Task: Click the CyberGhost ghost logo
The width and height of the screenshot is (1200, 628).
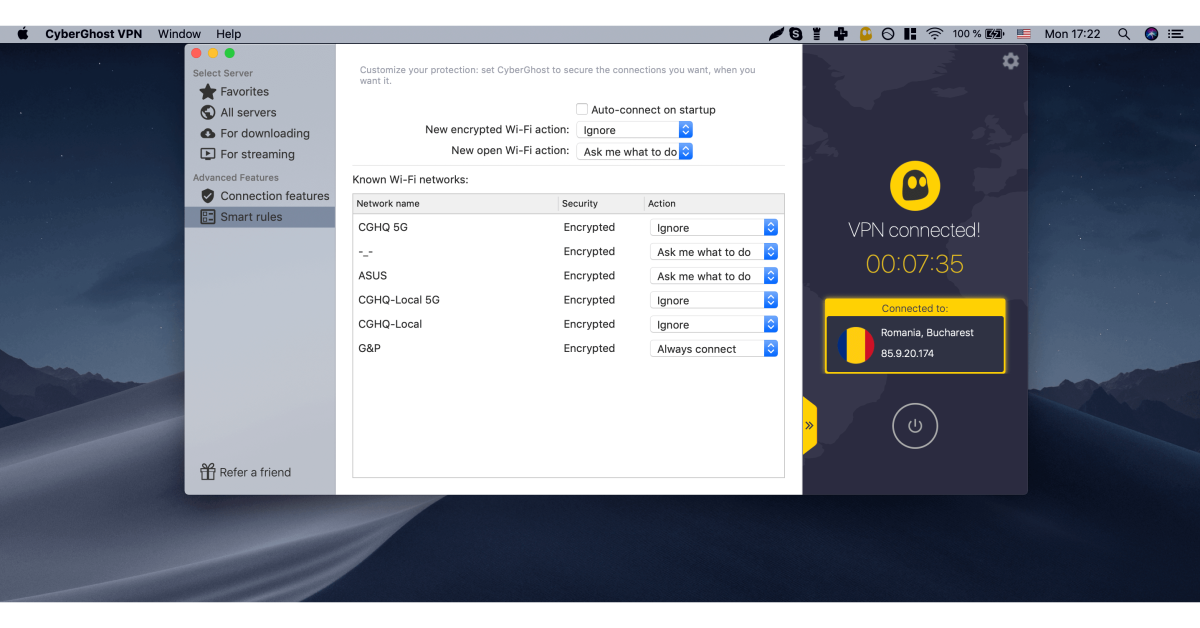Action: tap(914, 187)
